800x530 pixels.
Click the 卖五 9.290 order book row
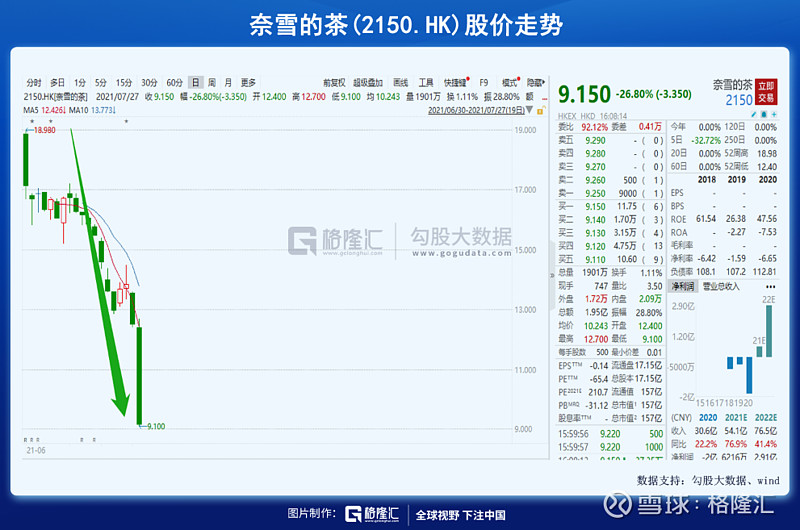pos(610,140)
